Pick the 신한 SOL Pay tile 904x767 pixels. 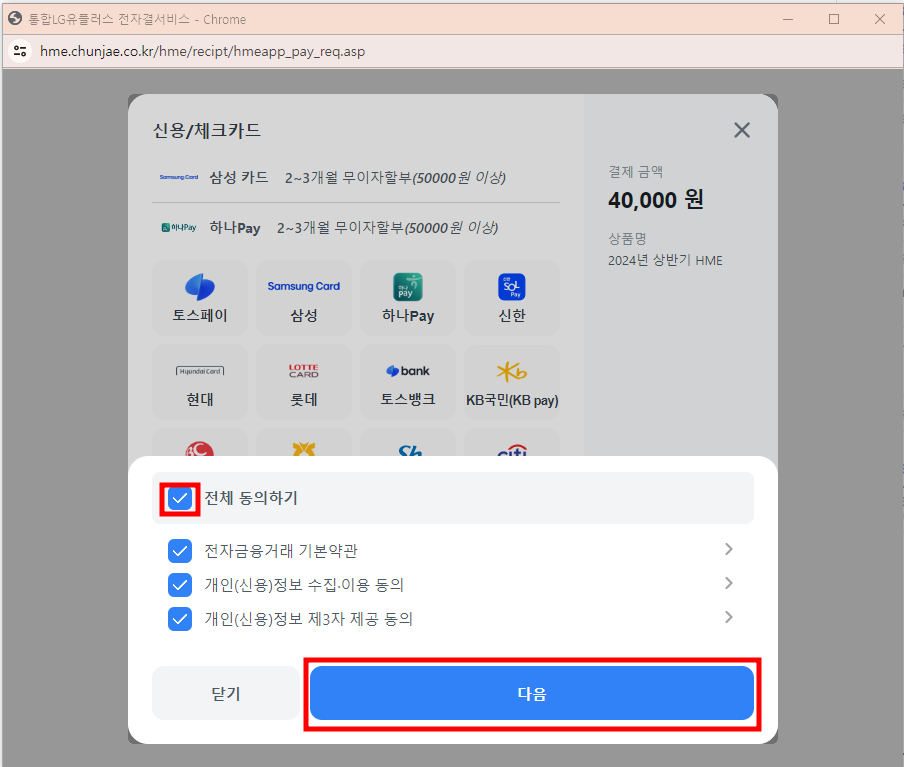(x=511, y=298)
